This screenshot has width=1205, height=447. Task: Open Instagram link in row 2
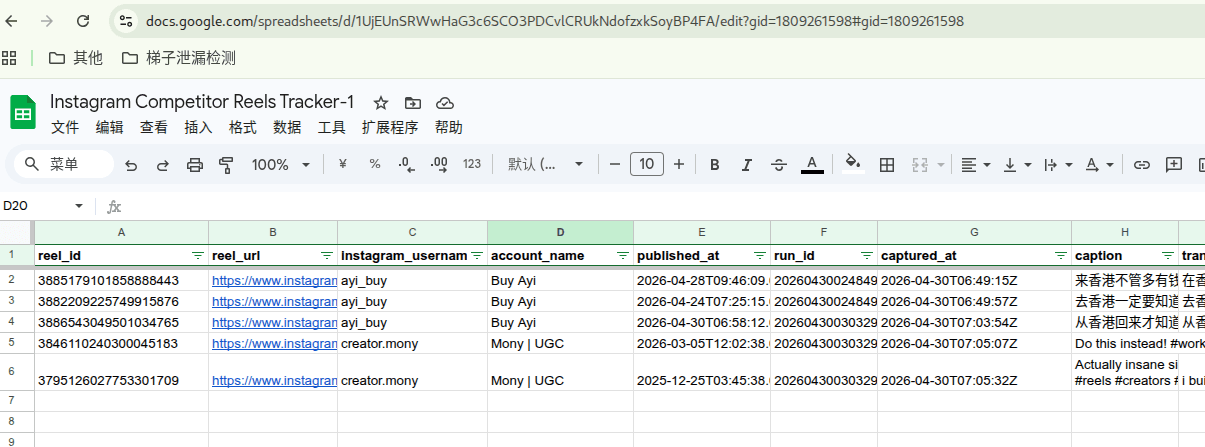[274, 281]
